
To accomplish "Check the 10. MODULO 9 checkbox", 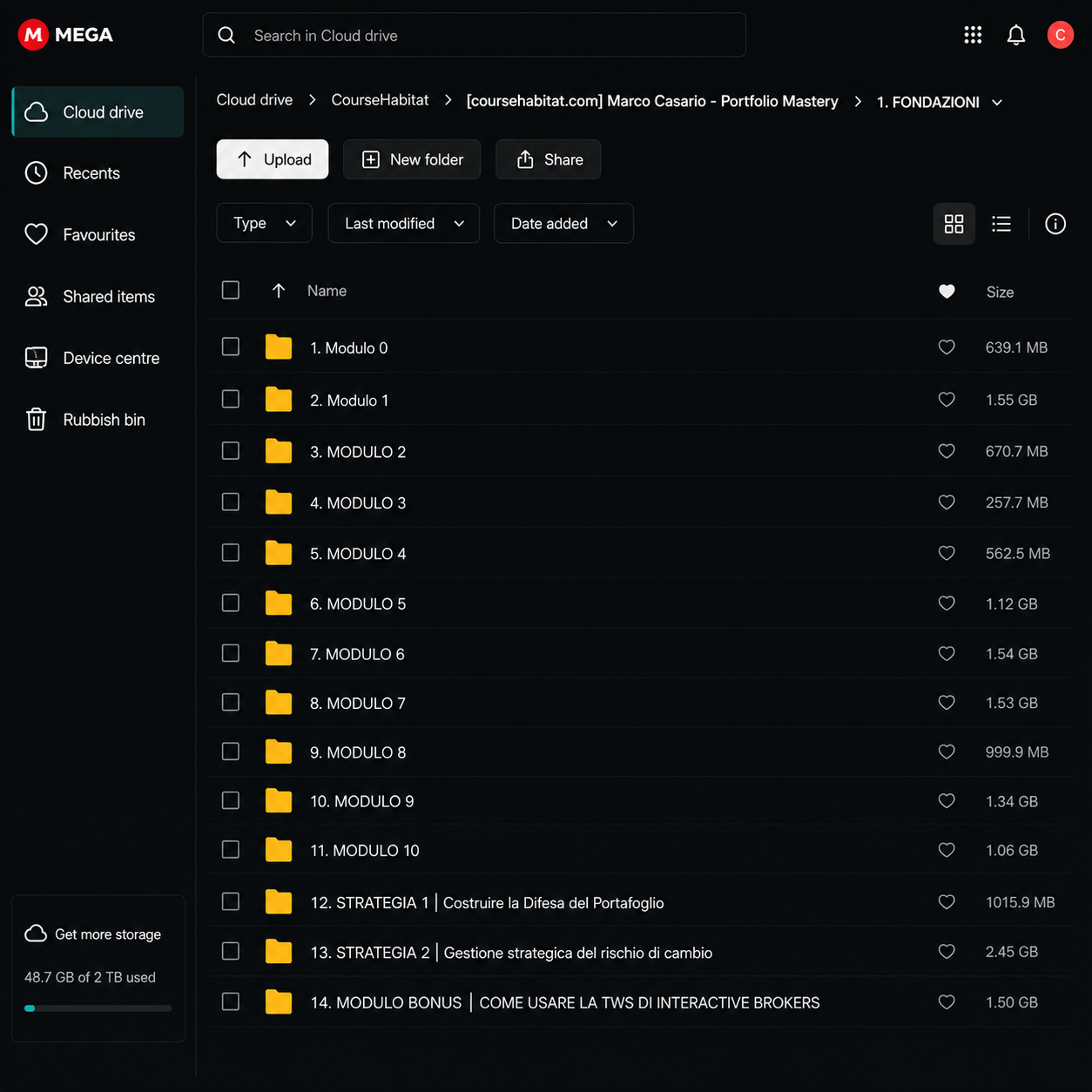I will (231, 800).
